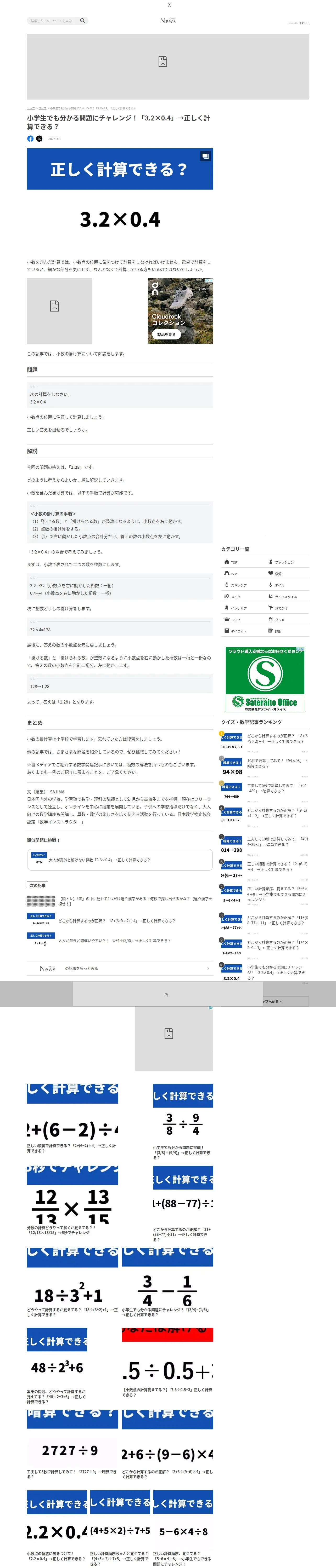Open the TOP category home icon
Image resolution: width=336 pixels, height=1568 pixels.
click(227, 562)
